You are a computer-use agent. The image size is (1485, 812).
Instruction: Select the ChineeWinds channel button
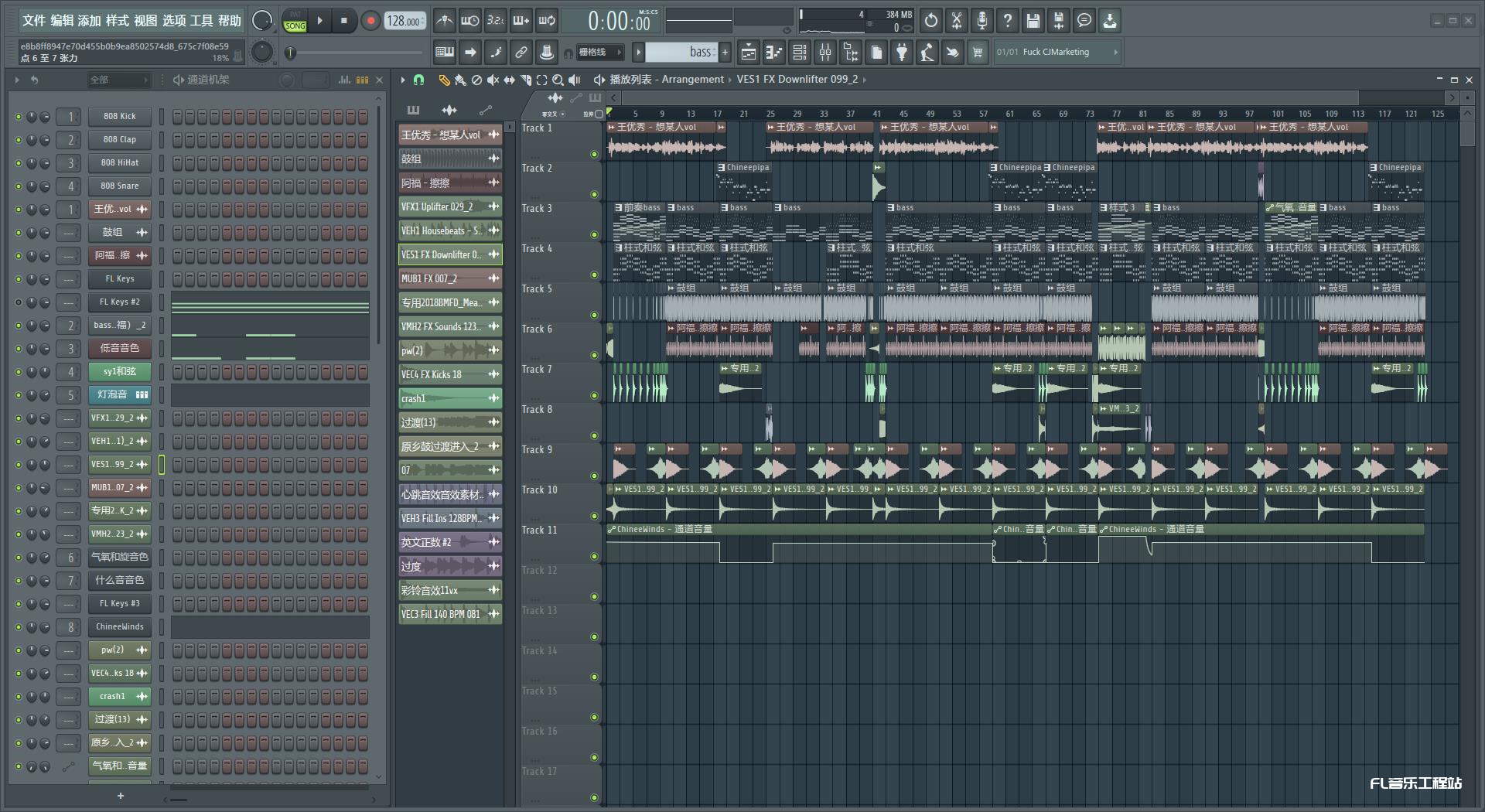[x=120, y=626]
